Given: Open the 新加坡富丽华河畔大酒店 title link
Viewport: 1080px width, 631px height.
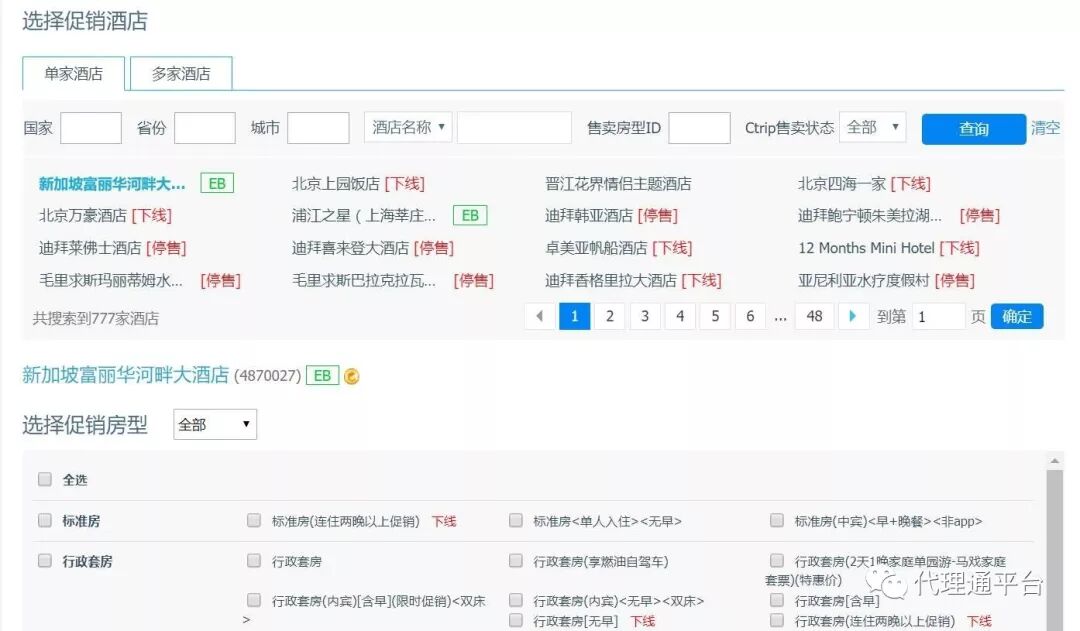Looking at the screenshot, I should [x=125, y=375].
